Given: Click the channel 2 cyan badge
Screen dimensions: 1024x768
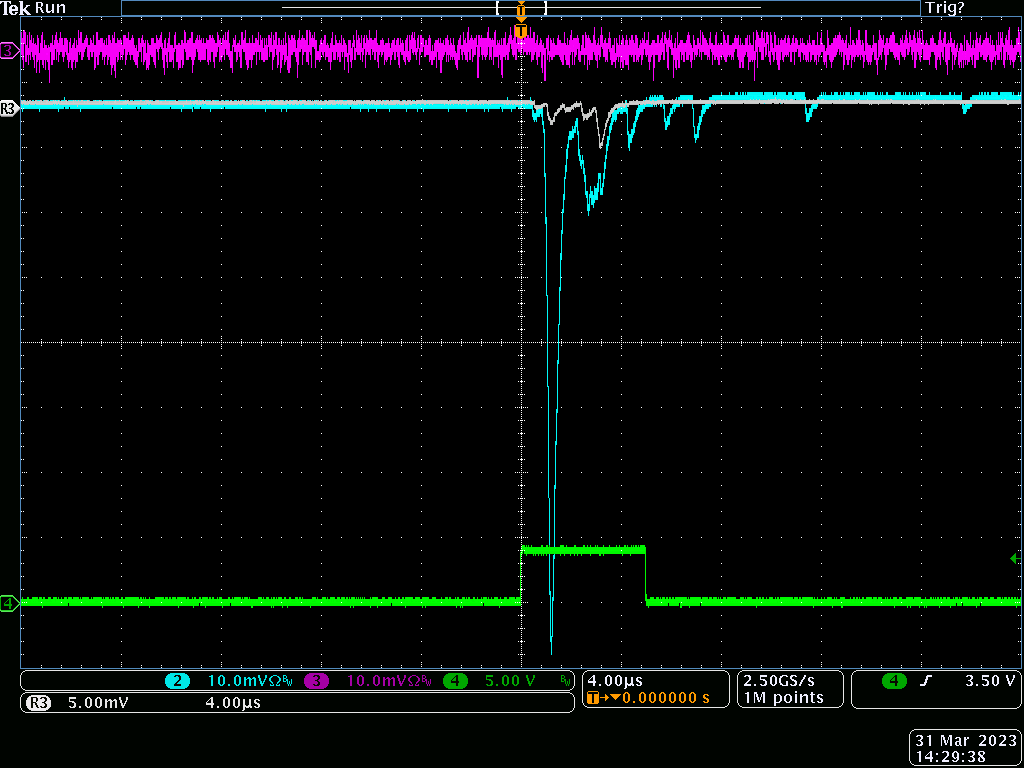Looking at the screenshot, I should [x=178, y=681].
